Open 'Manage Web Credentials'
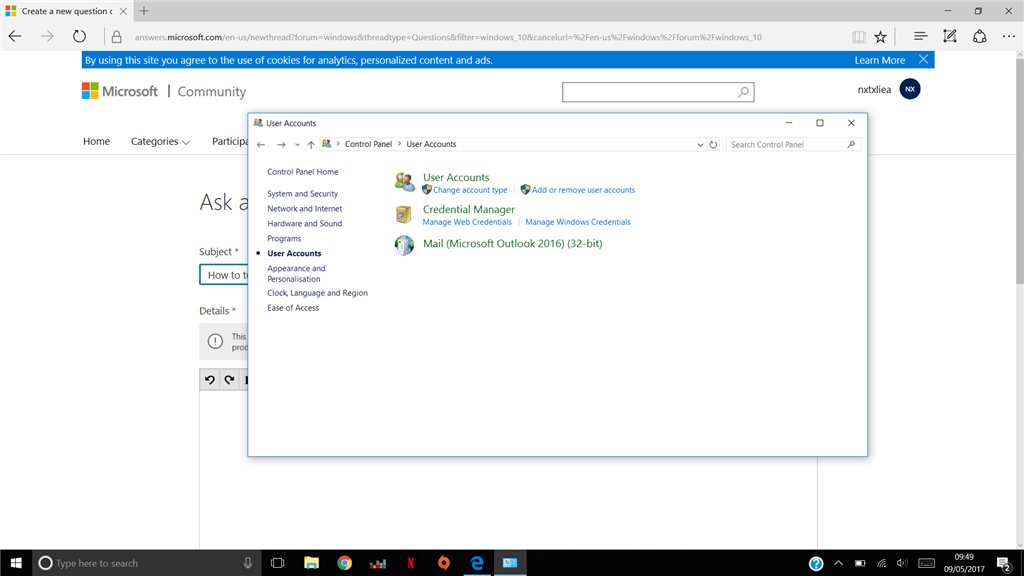Image resolution: width=1024 pixels, height=576 pixels. pyautogui.click(x=467, y=222)
